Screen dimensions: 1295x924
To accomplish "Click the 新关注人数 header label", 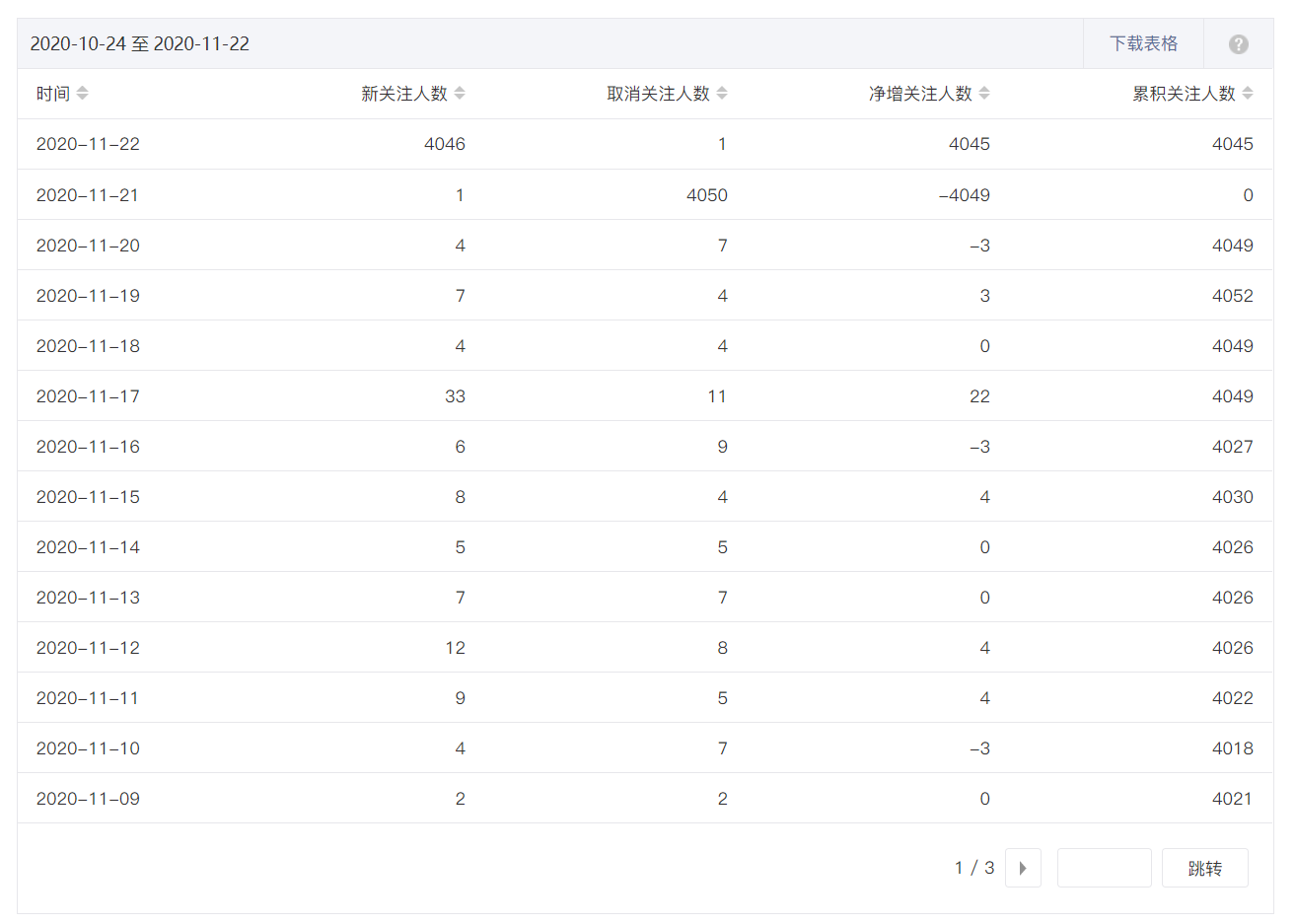I will (404, 93).
